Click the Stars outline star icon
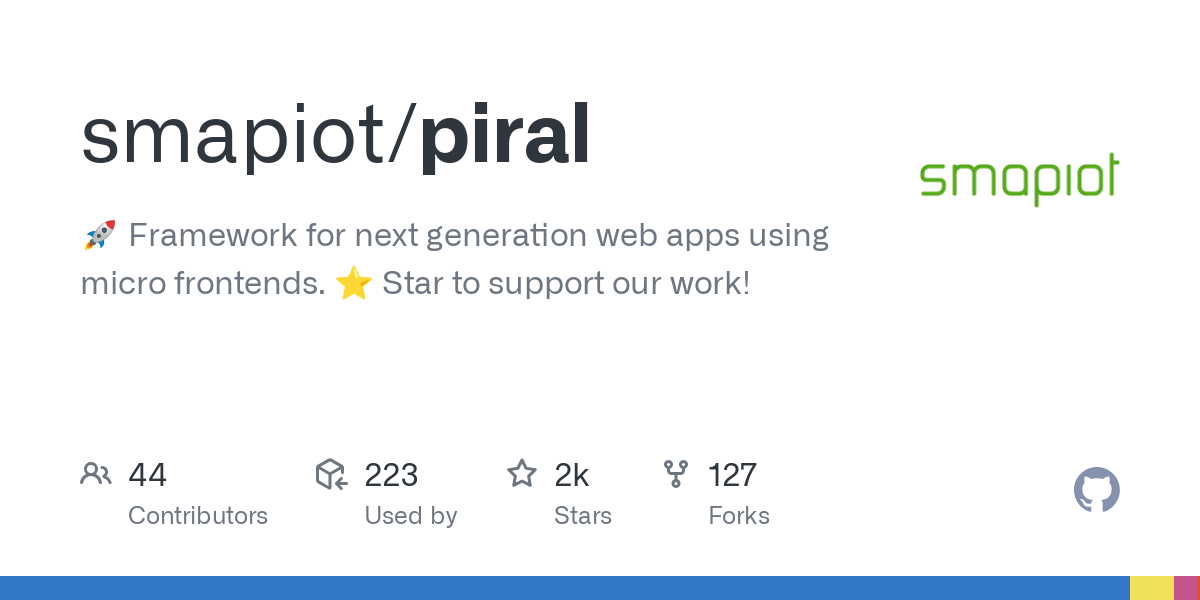 522,474
